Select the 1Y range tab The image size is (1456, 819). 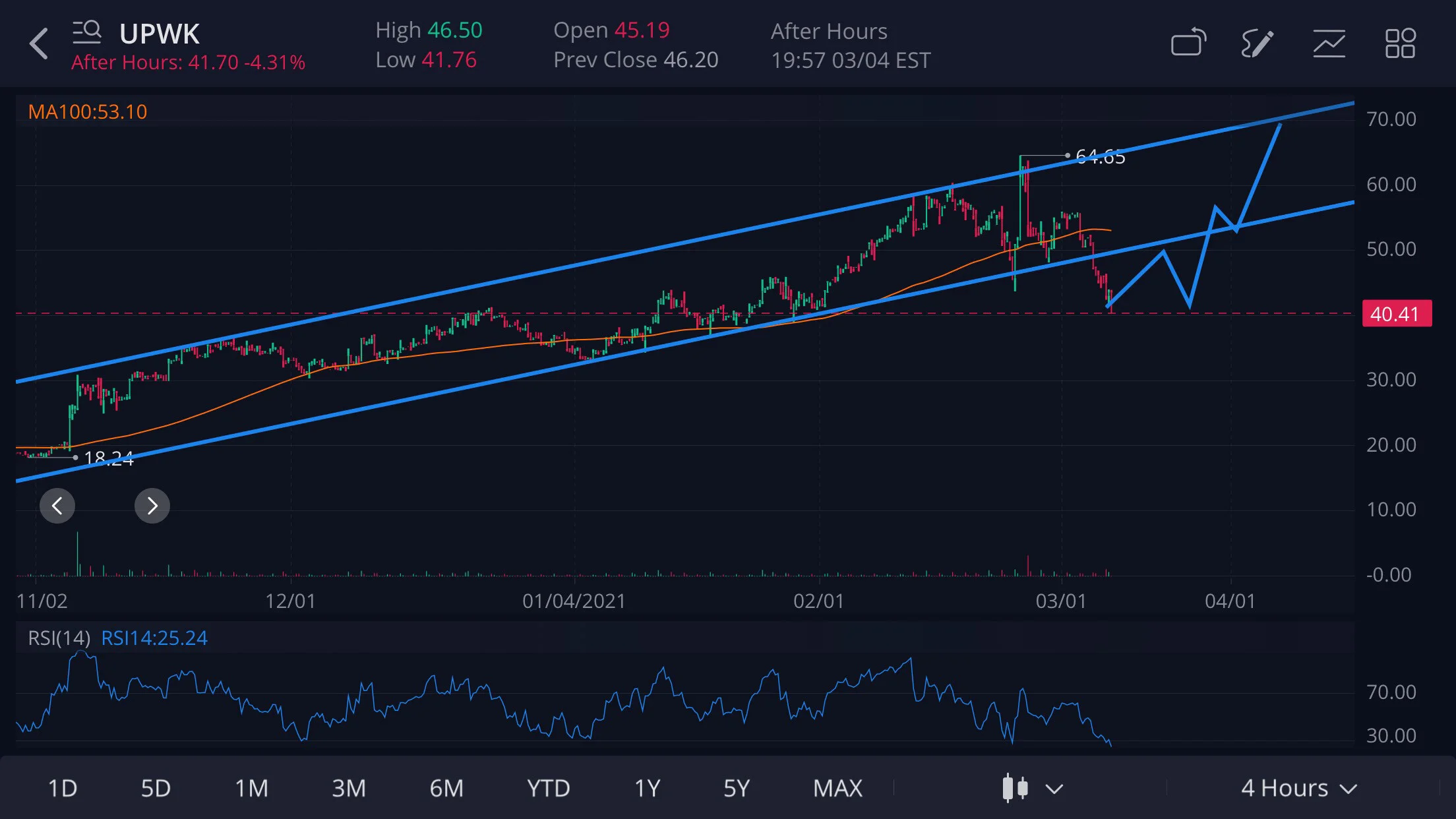647,788
